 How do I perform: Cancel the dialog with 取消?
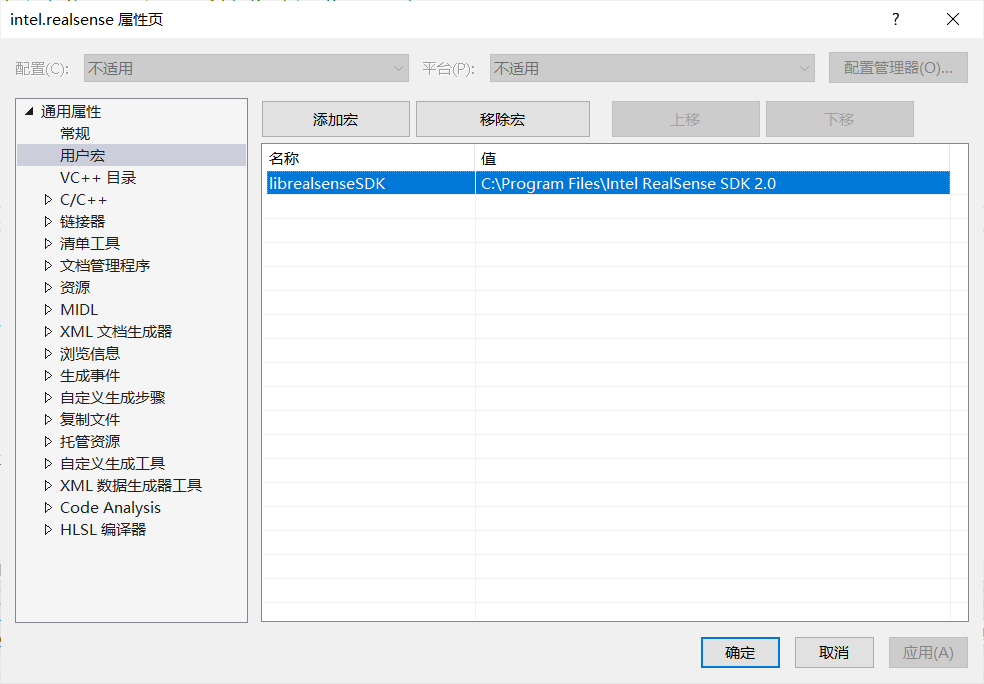[833, 652]
